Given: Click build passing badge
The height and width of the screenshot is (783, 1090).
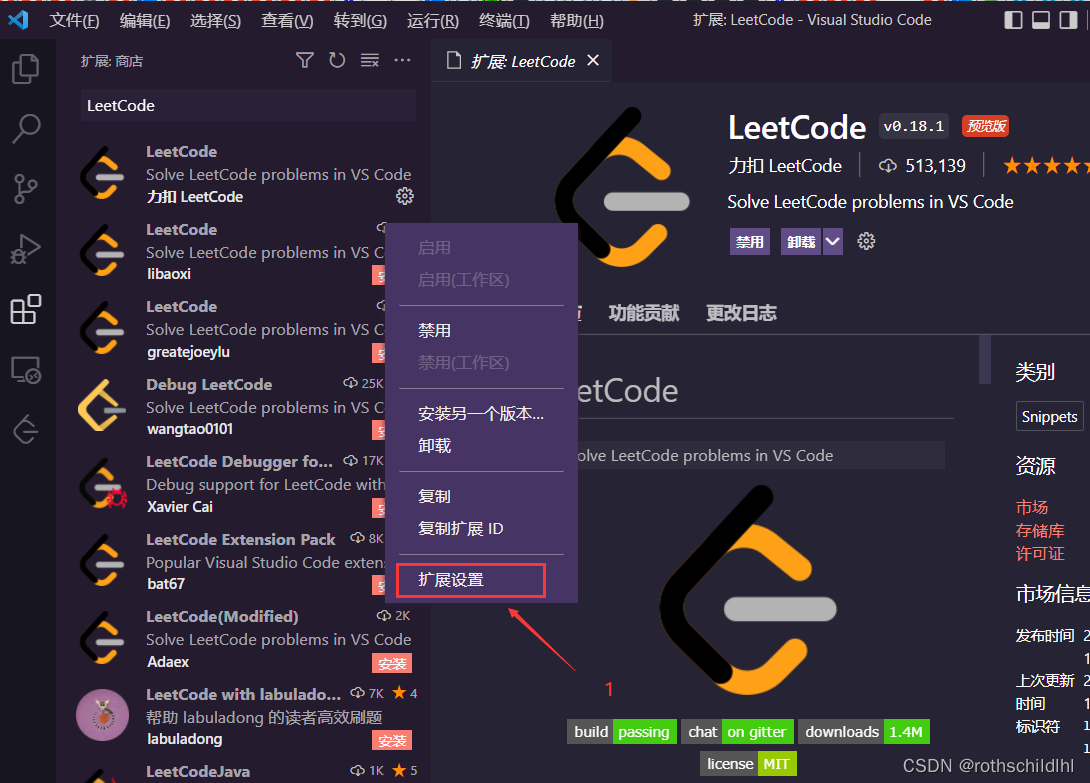Looking at the screenshot, I should pos(621,732).
